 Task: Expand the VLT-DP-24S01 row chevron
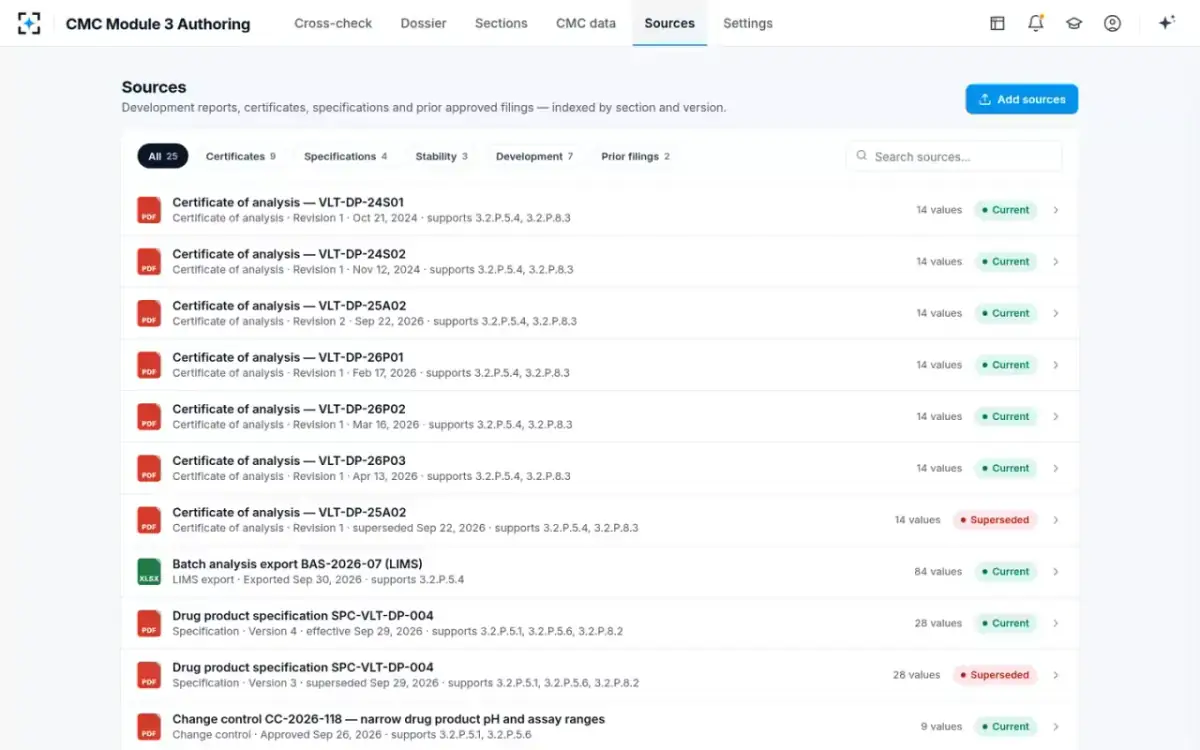[x=1056, y=210]
